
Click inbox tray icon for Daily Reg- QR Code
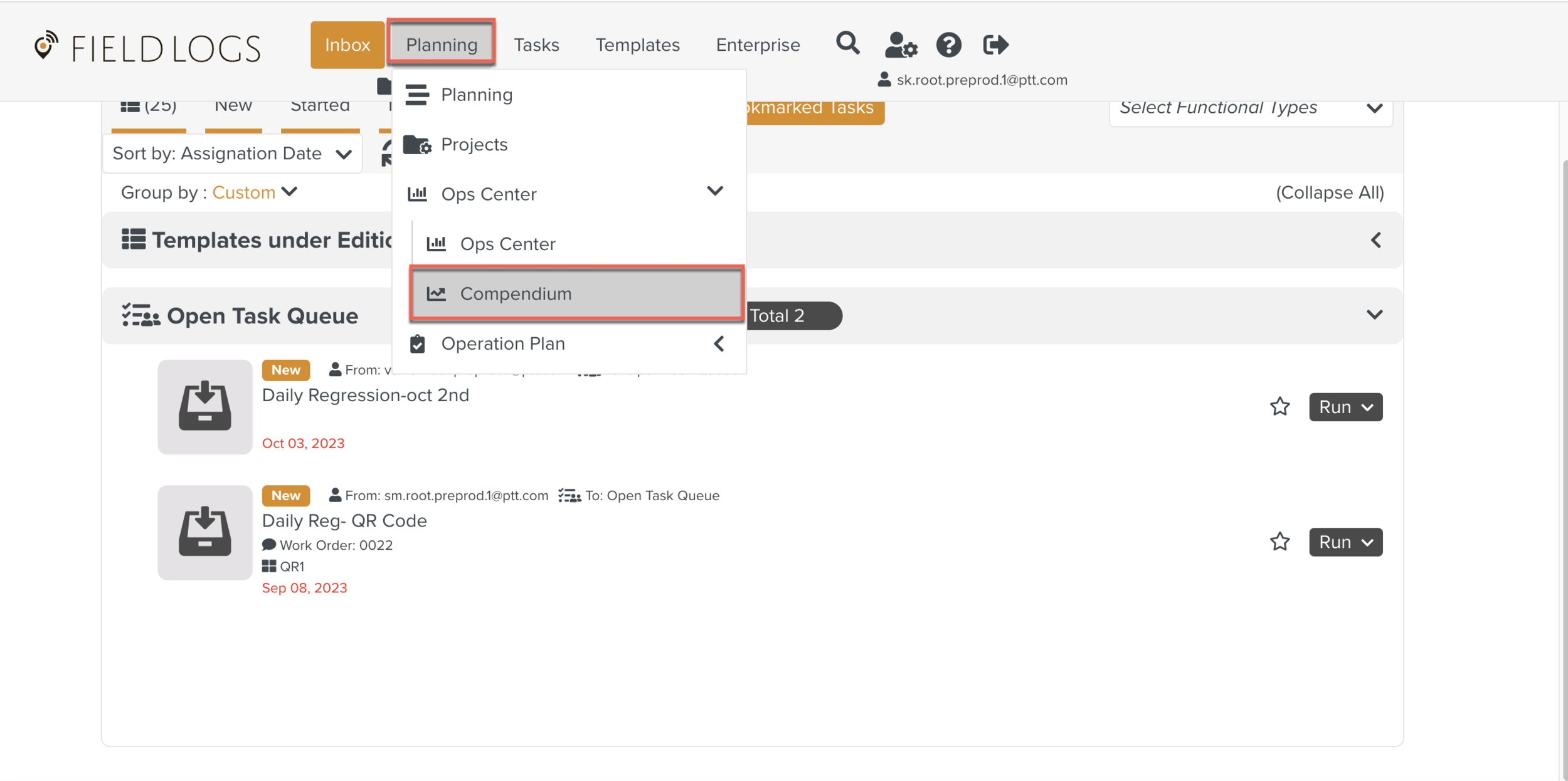[x=205, y=532]
